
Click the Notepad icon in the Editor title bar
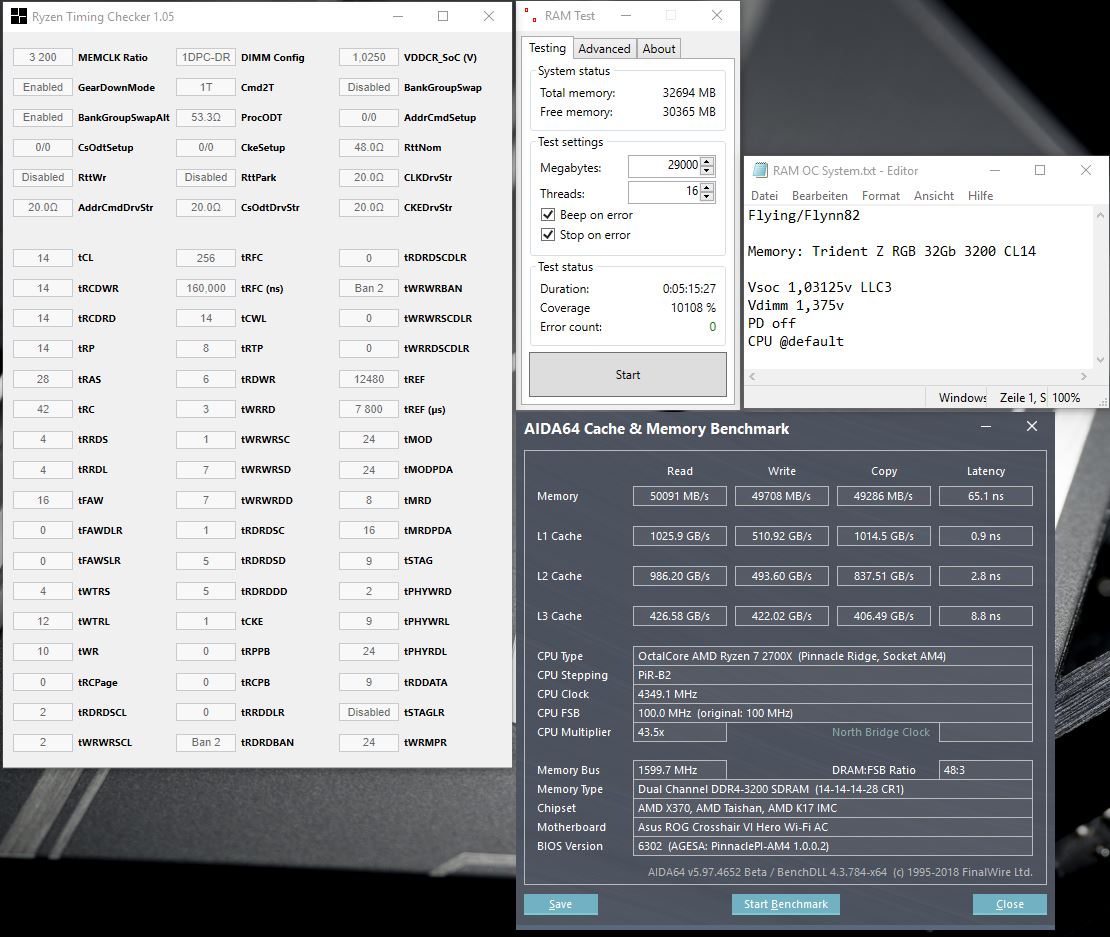click(760, 171)
